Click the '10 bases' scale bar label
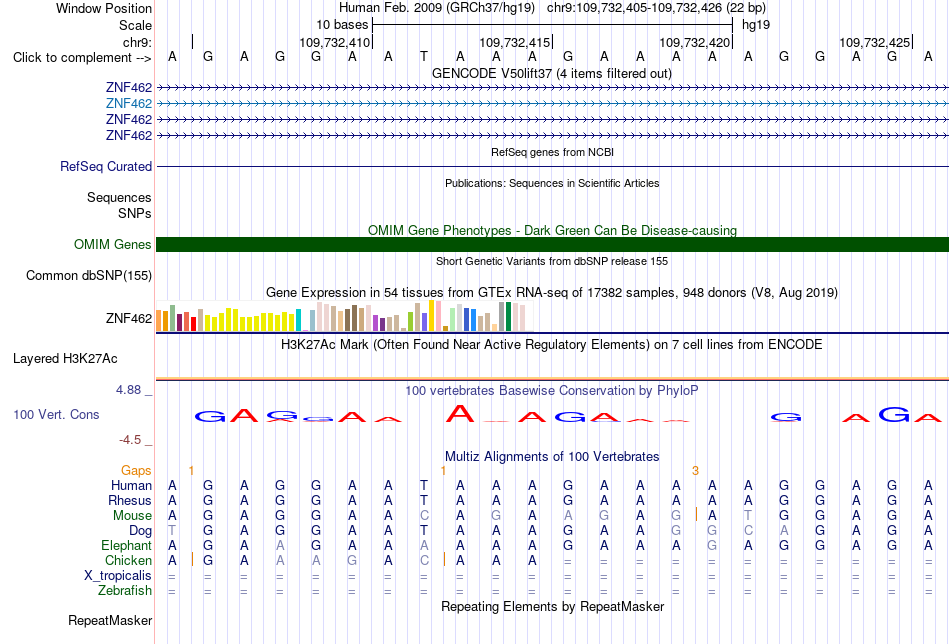This screenshot has height=644, width=950. point(342,25)
